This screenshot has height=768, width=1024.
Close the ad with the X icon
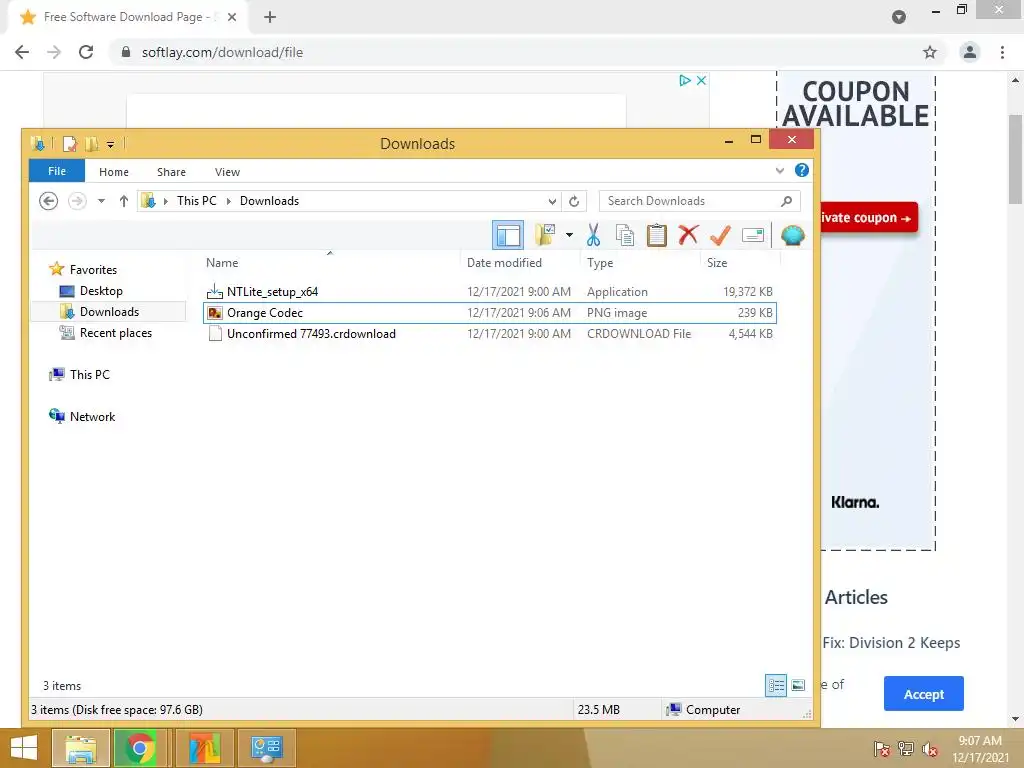click(x=701, y=80)
